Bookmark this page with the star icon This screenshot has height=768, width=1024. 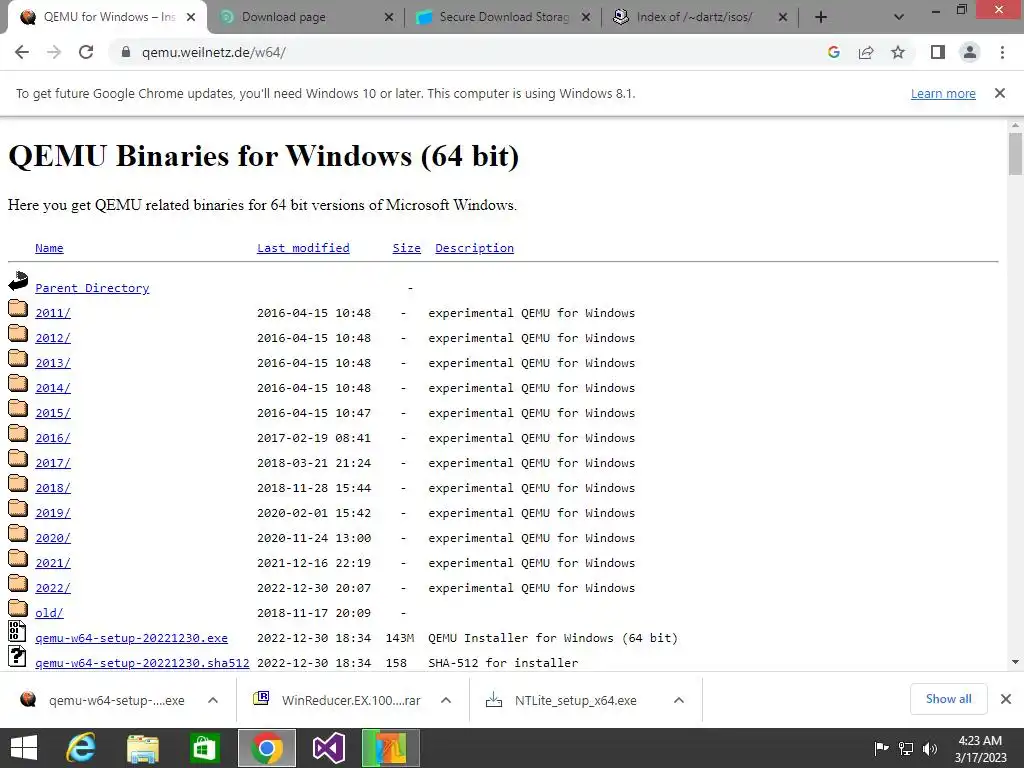click(898, 52)
